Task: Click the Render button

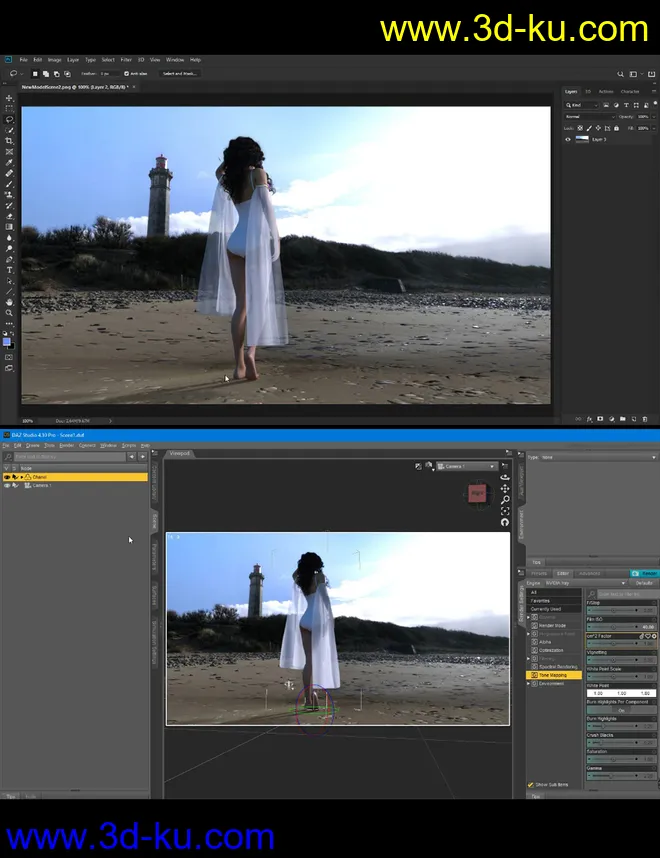Action: point(643,573)
